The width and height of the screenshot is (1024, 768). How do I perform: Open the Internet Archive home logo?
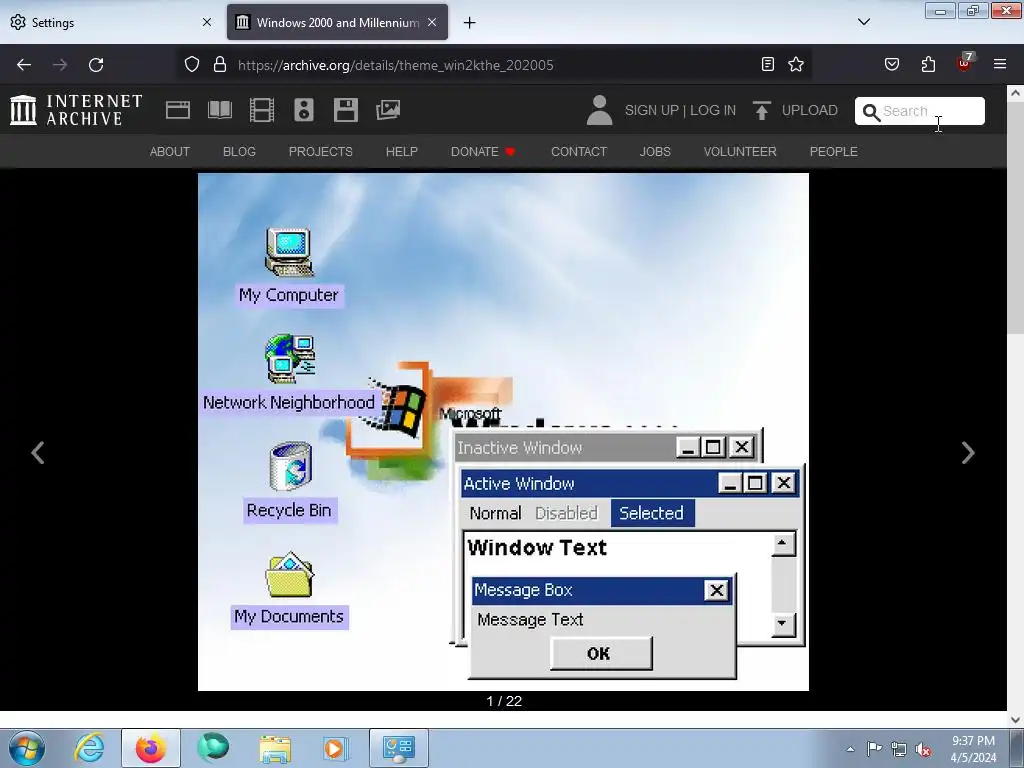point(76,110)
